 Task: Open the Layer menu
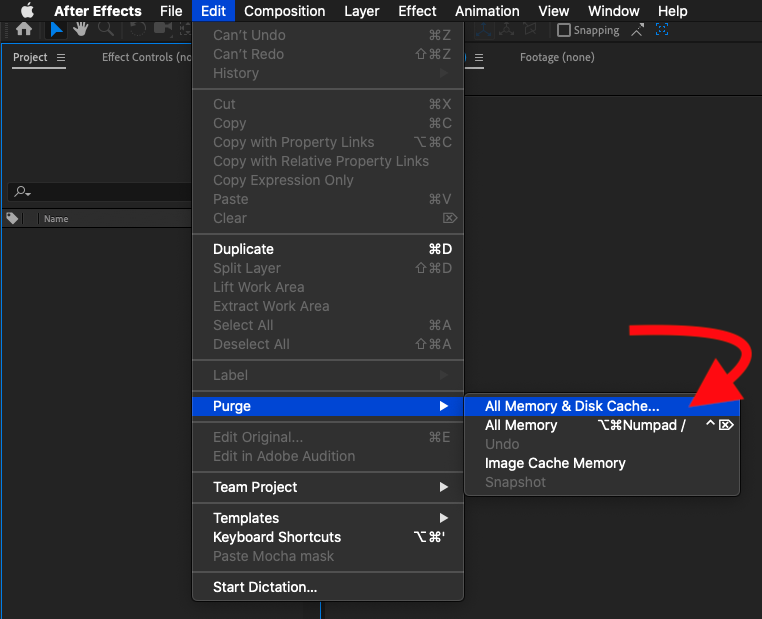point(362,11)
